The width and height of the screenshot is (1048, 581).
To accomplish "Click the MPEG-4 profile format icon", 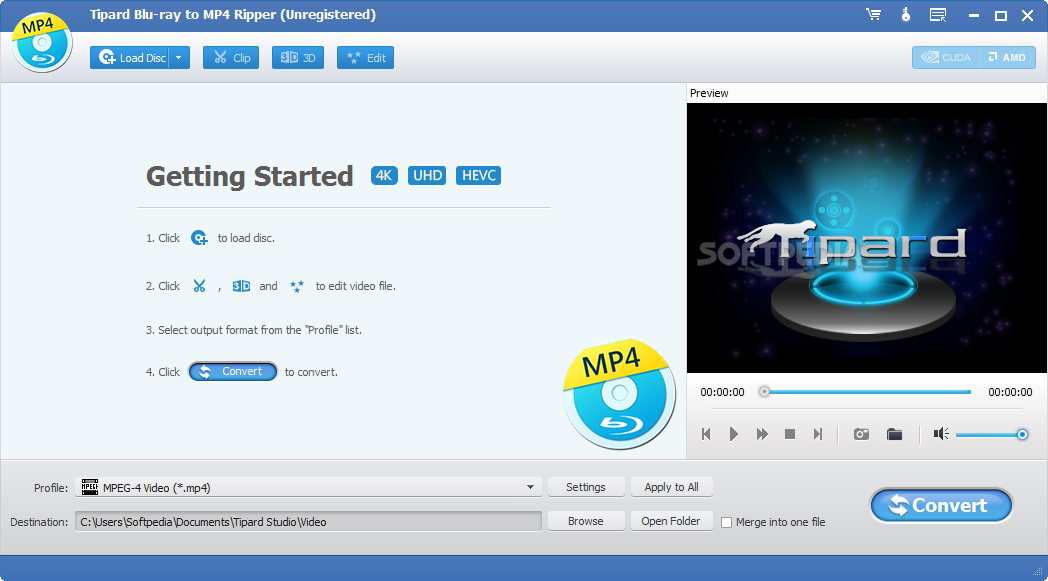I will 90,487.
